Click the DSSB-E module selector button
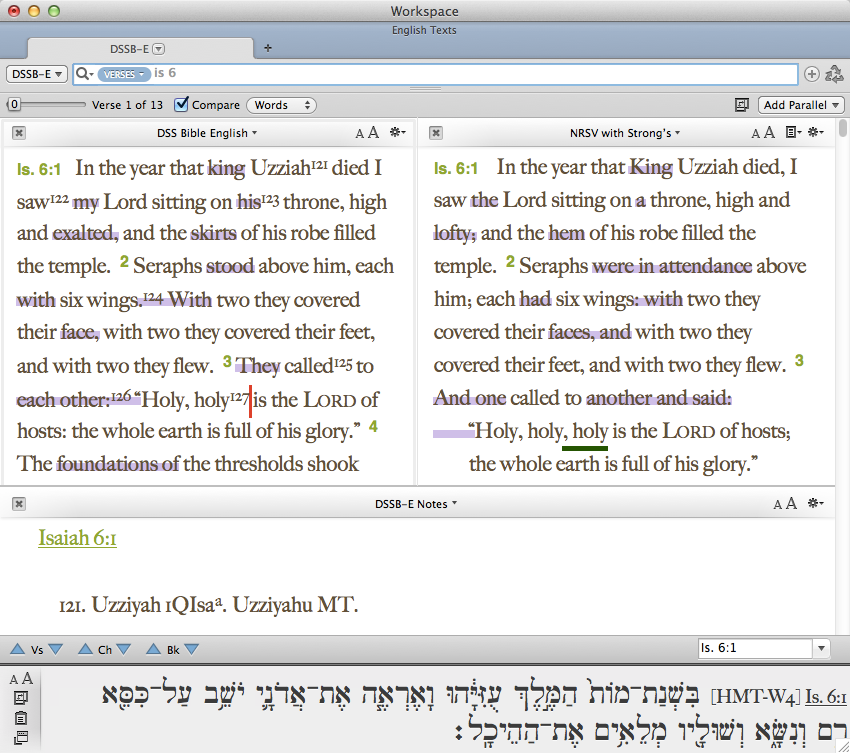 point(36,74)
